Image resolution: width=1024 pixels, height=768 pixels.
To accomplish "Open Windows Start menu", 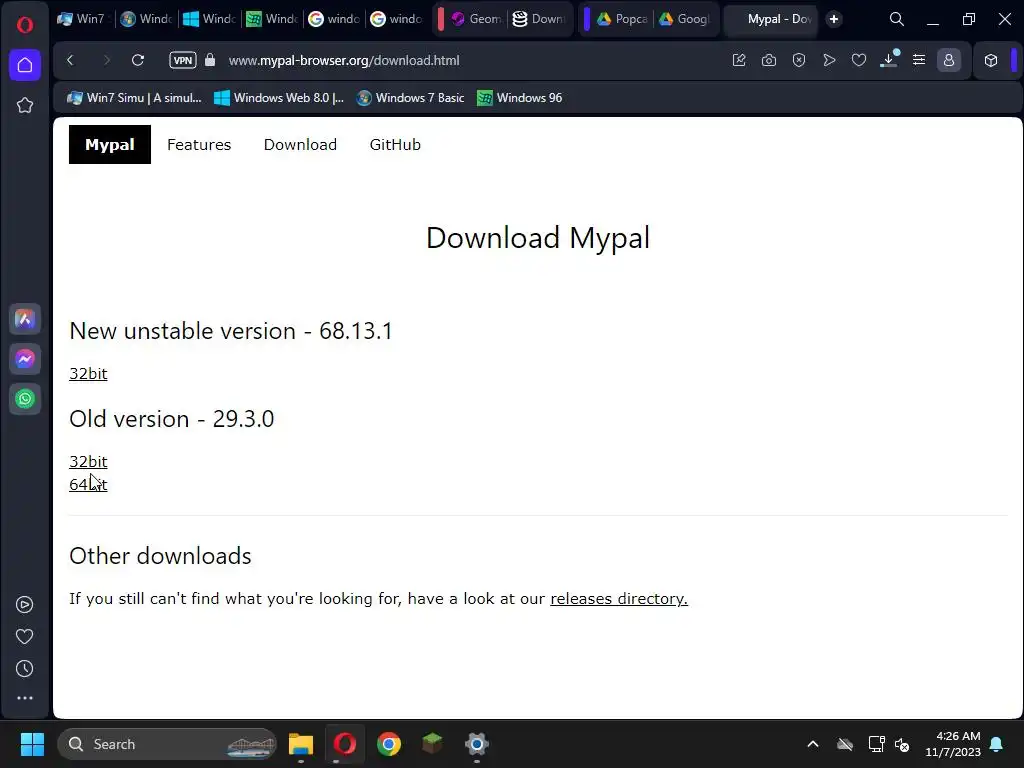I will click(32, 744).
